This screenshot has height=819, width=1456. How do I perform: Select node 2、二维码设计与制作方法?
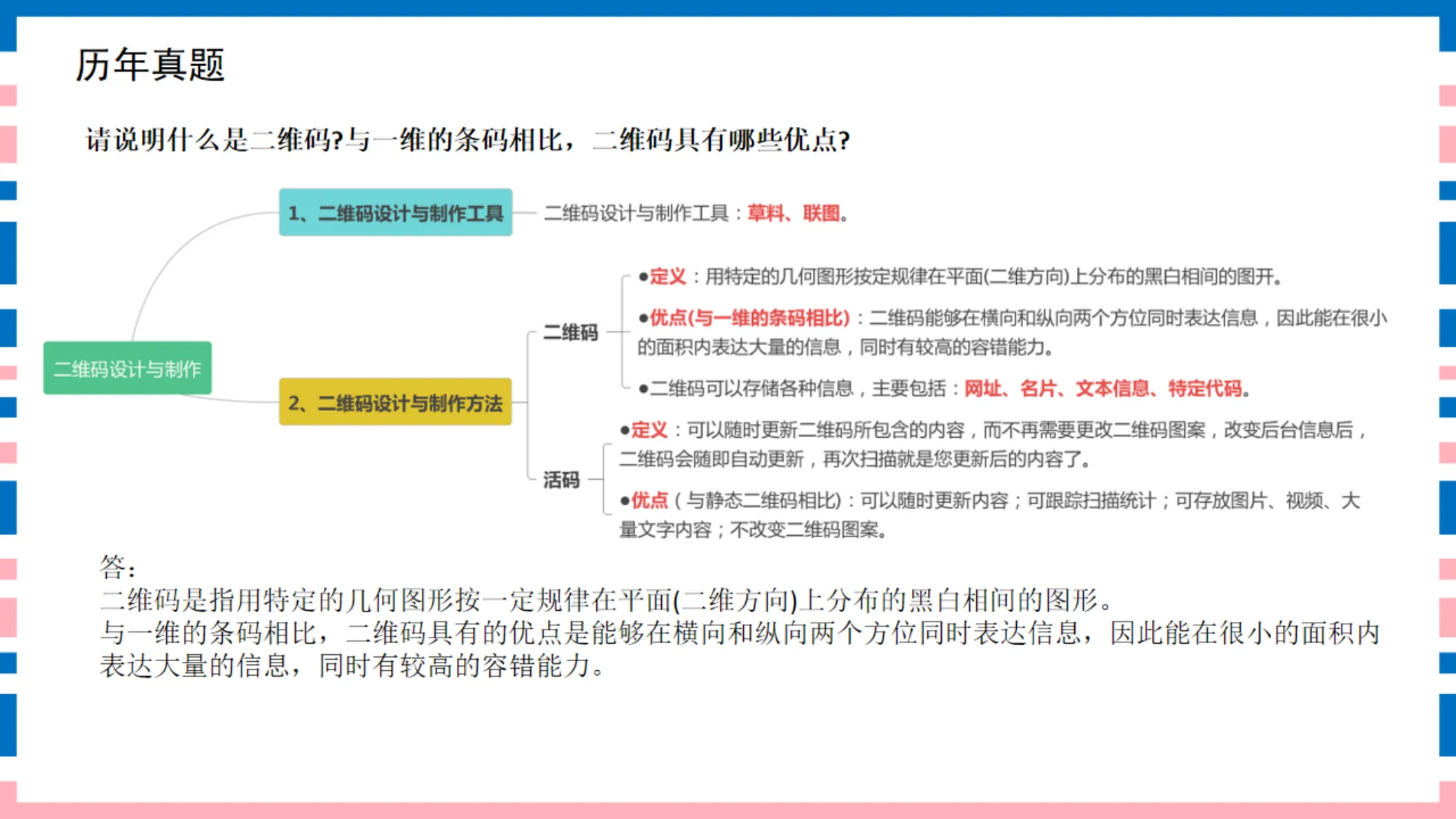396,402
